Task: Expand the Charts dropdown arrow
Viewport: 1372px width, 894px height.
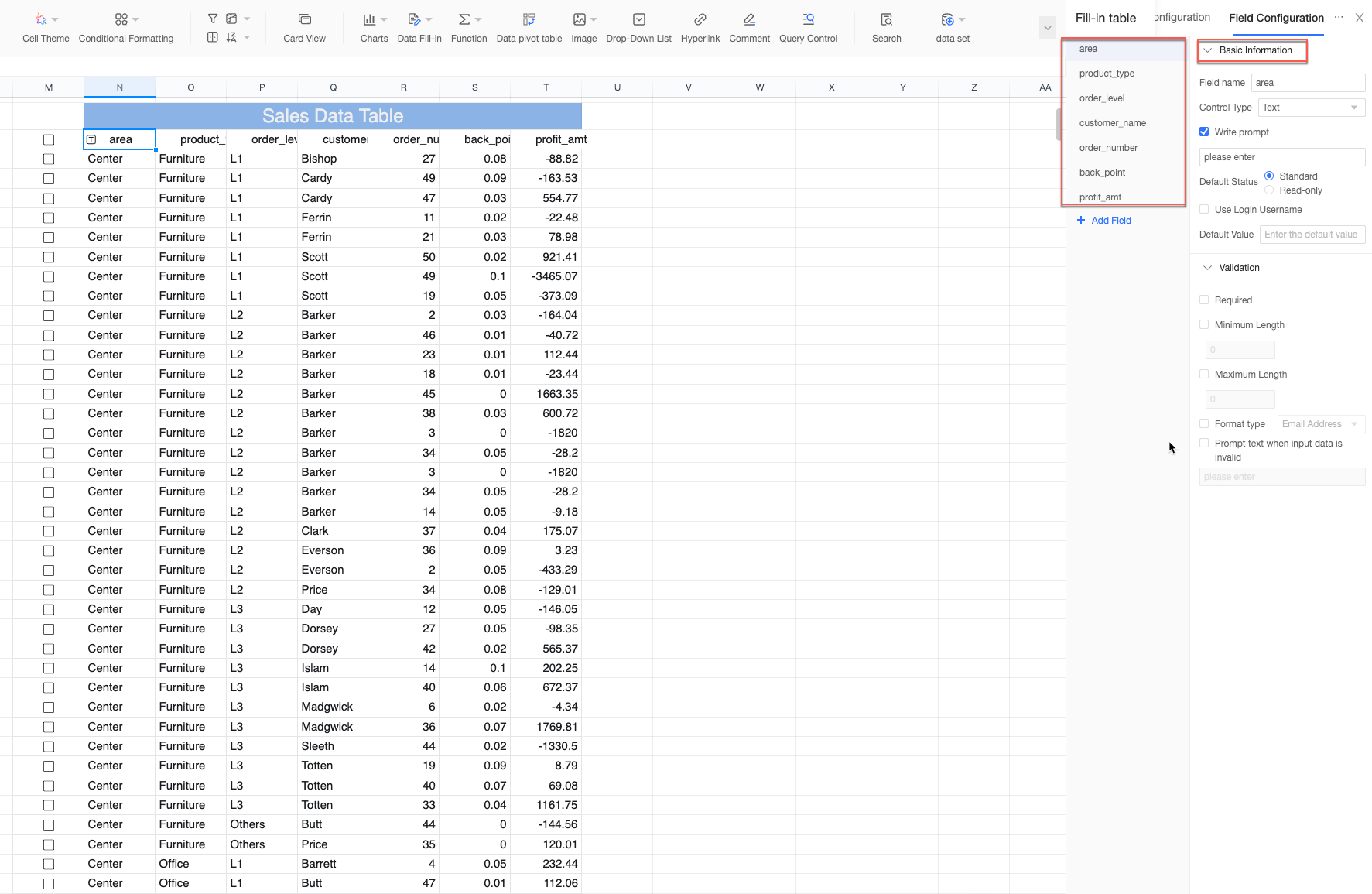Action: pyautogui.click(x=384, y=19)
